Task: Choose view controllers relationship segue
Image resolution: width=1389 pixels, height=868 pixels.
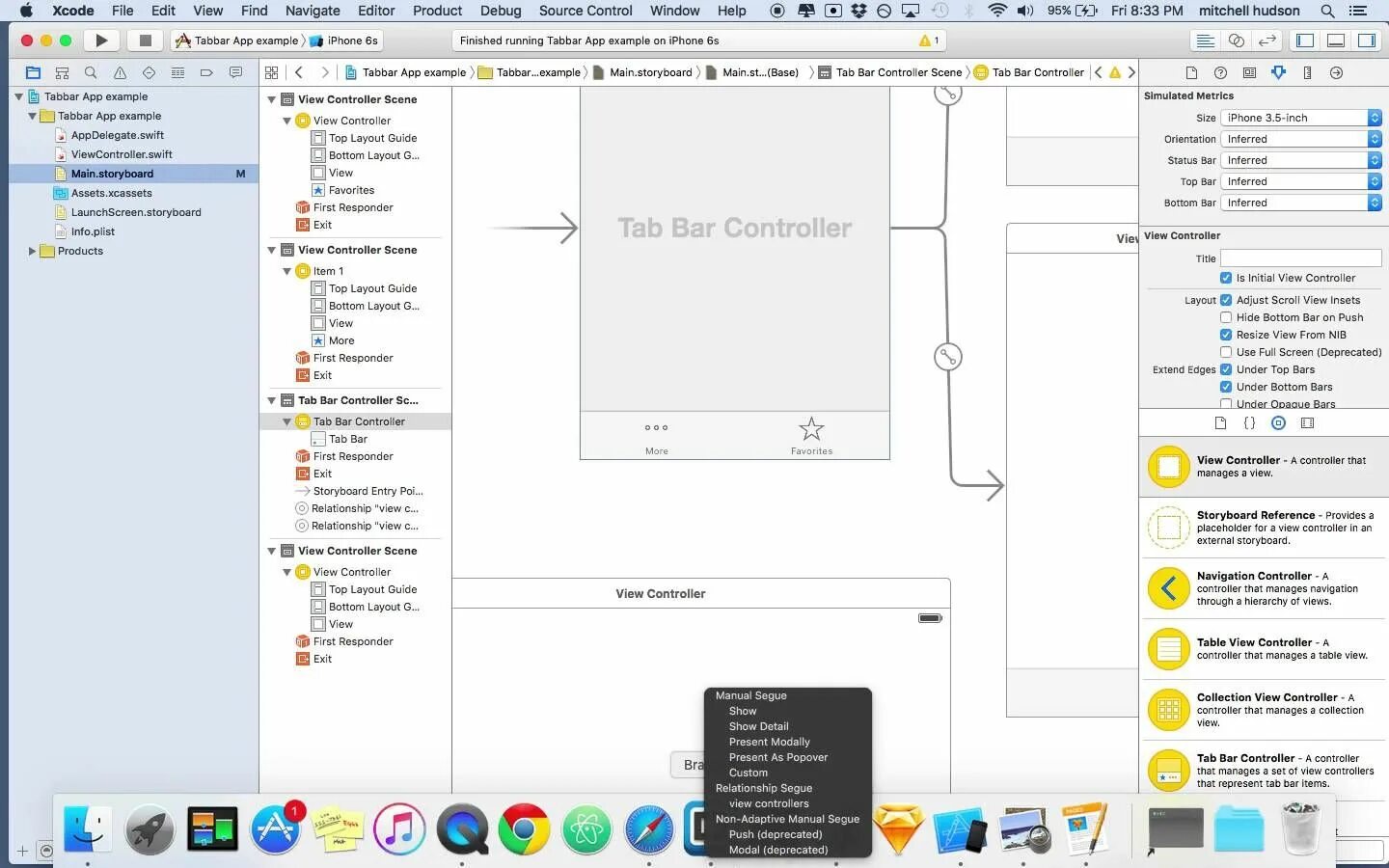Action: [769, 803]
